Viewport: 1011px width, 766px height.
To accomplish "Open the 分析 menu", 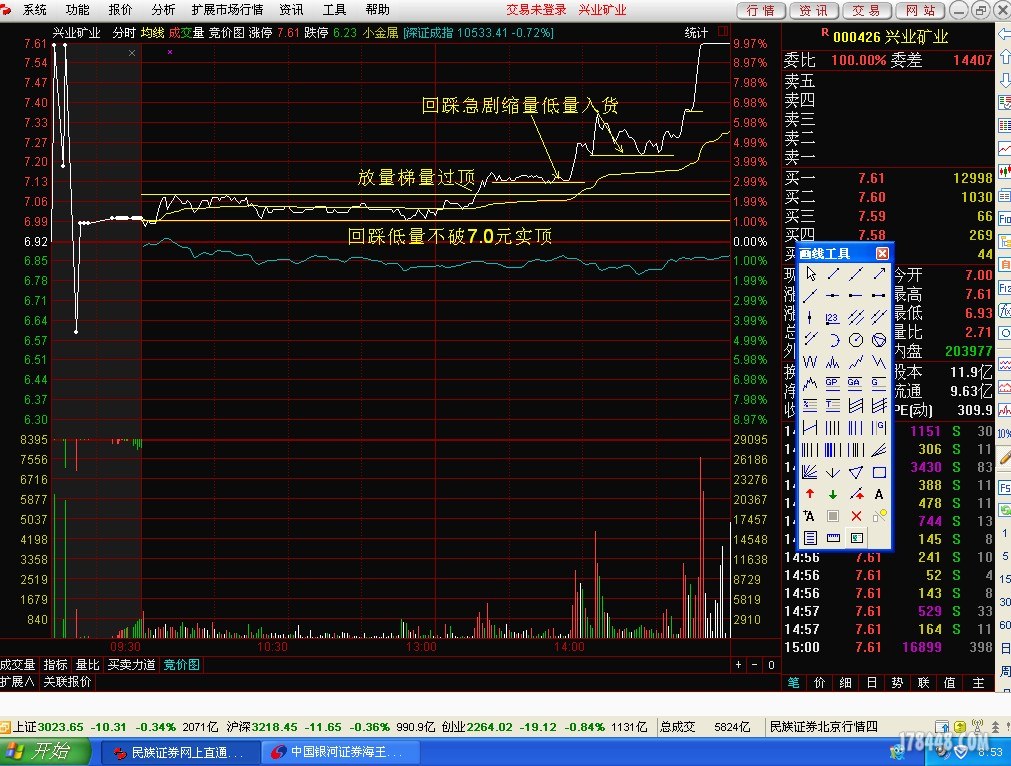I will [x=163, y=10].
